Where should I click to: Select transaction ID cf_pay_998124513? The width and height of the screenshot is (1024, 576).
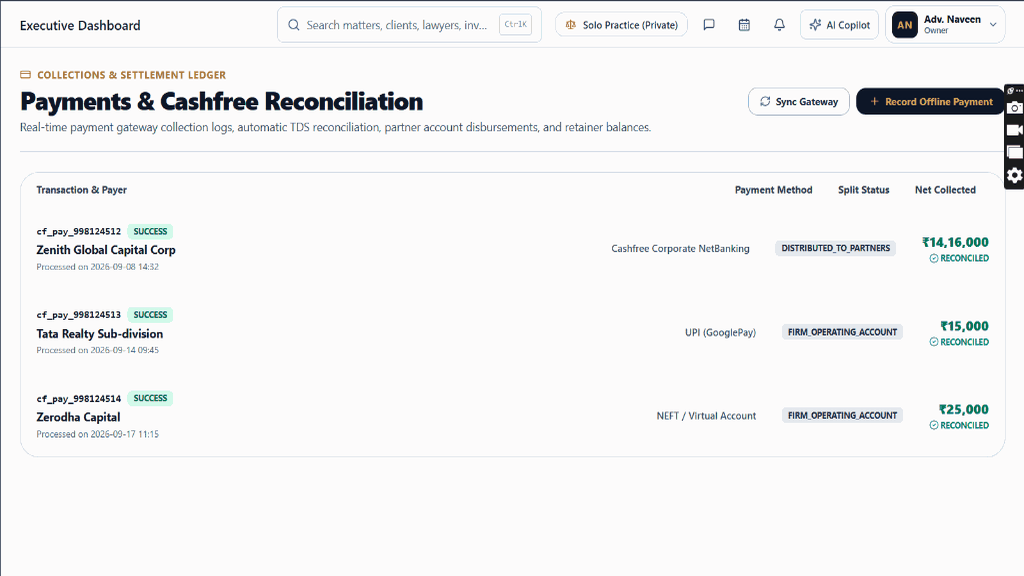(x=78, y=315)
